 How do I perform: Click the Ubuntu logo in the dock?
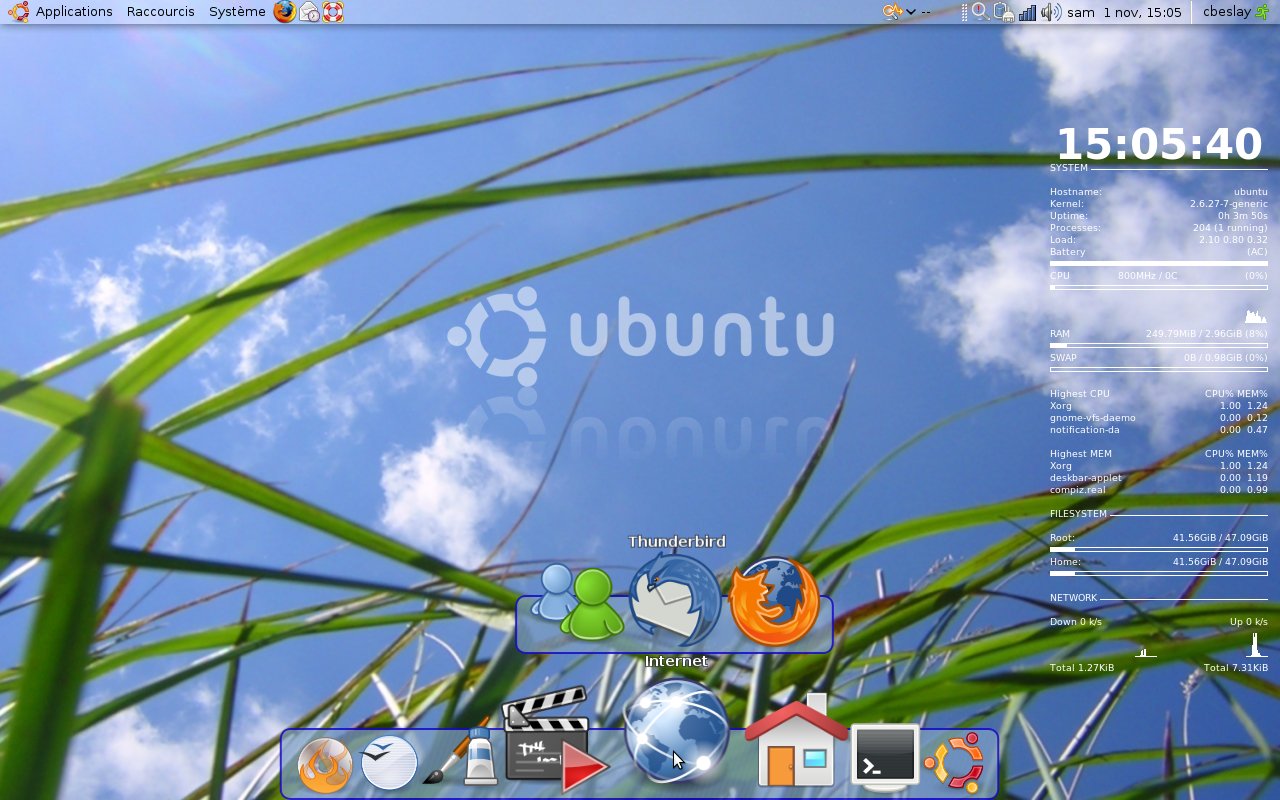953,763
